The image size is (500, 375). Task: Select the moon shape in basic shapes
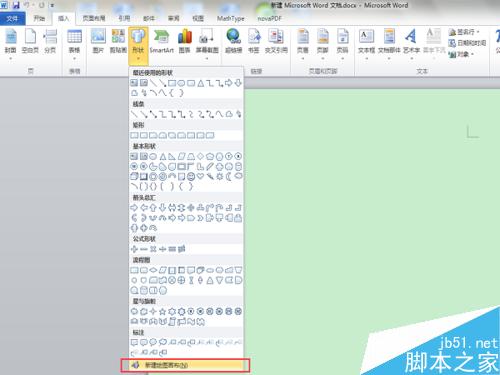[x=229, y=176]
